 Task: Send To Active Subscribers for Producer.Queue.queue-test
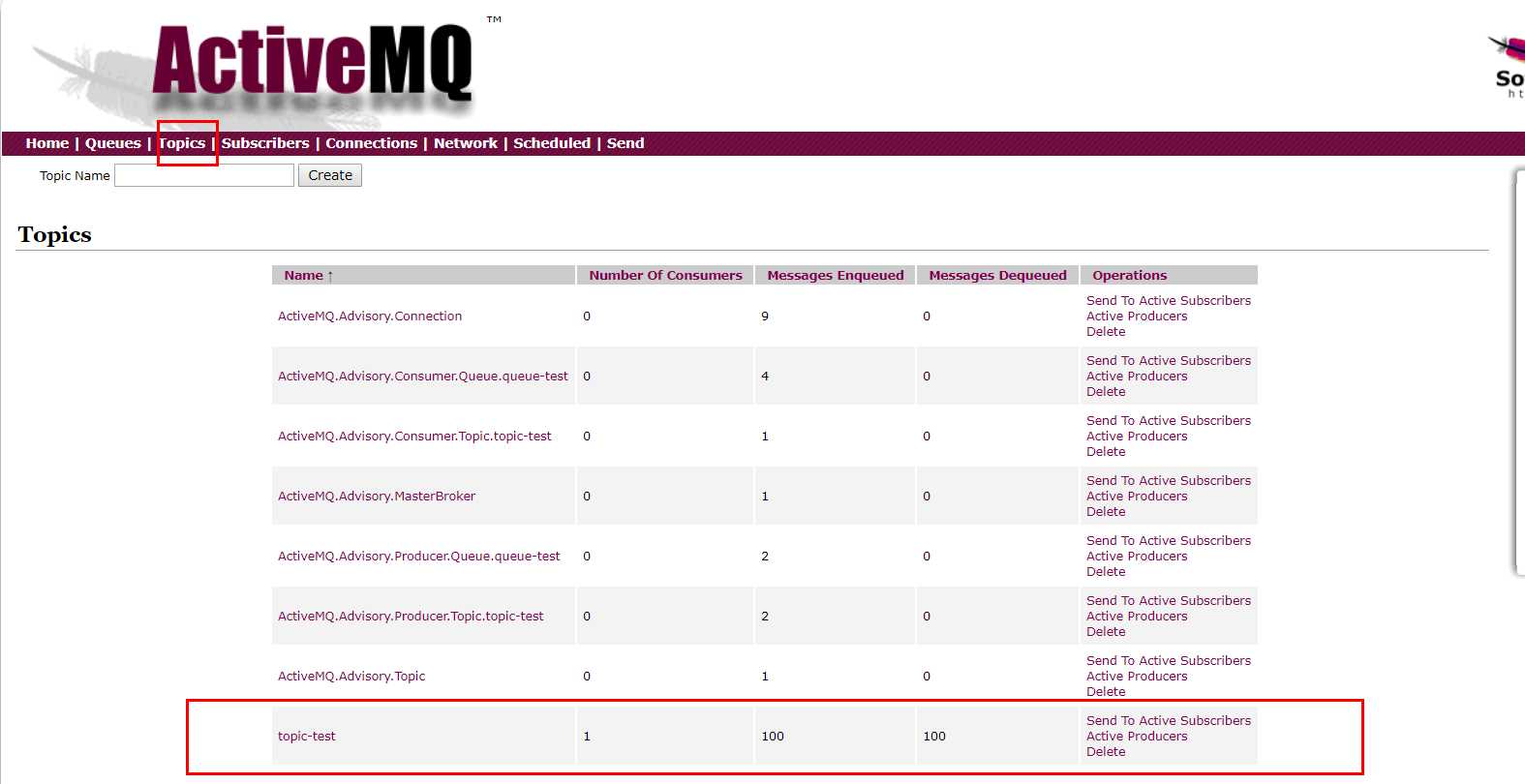(1169, 541)
